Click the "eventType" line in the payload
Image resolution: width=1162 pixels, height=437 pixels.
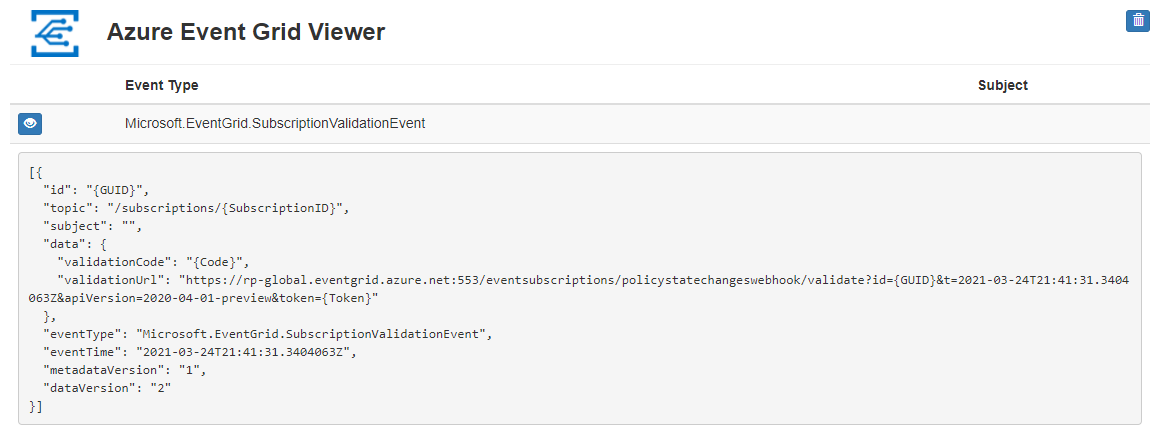tap(267, 334)
